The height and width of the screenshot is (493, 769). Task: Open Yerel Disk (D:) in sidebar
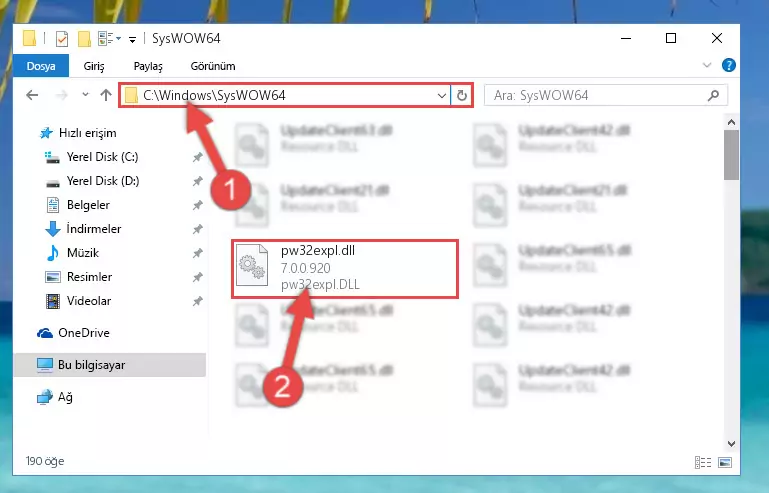[x=92, y=181]
